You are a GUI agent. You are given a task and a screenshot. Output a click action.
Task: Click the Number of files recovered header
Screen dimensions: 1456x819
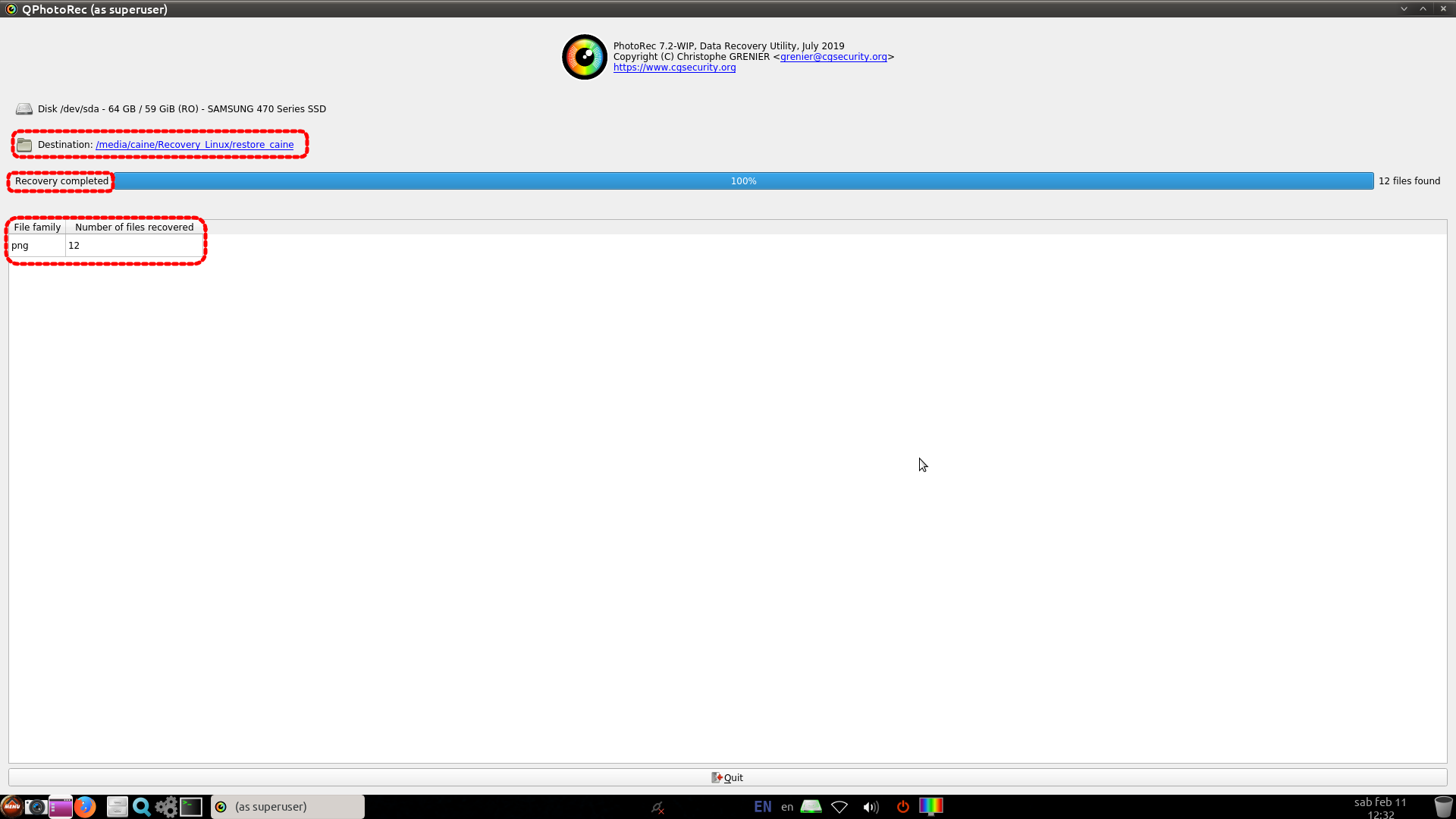[134, 227]
